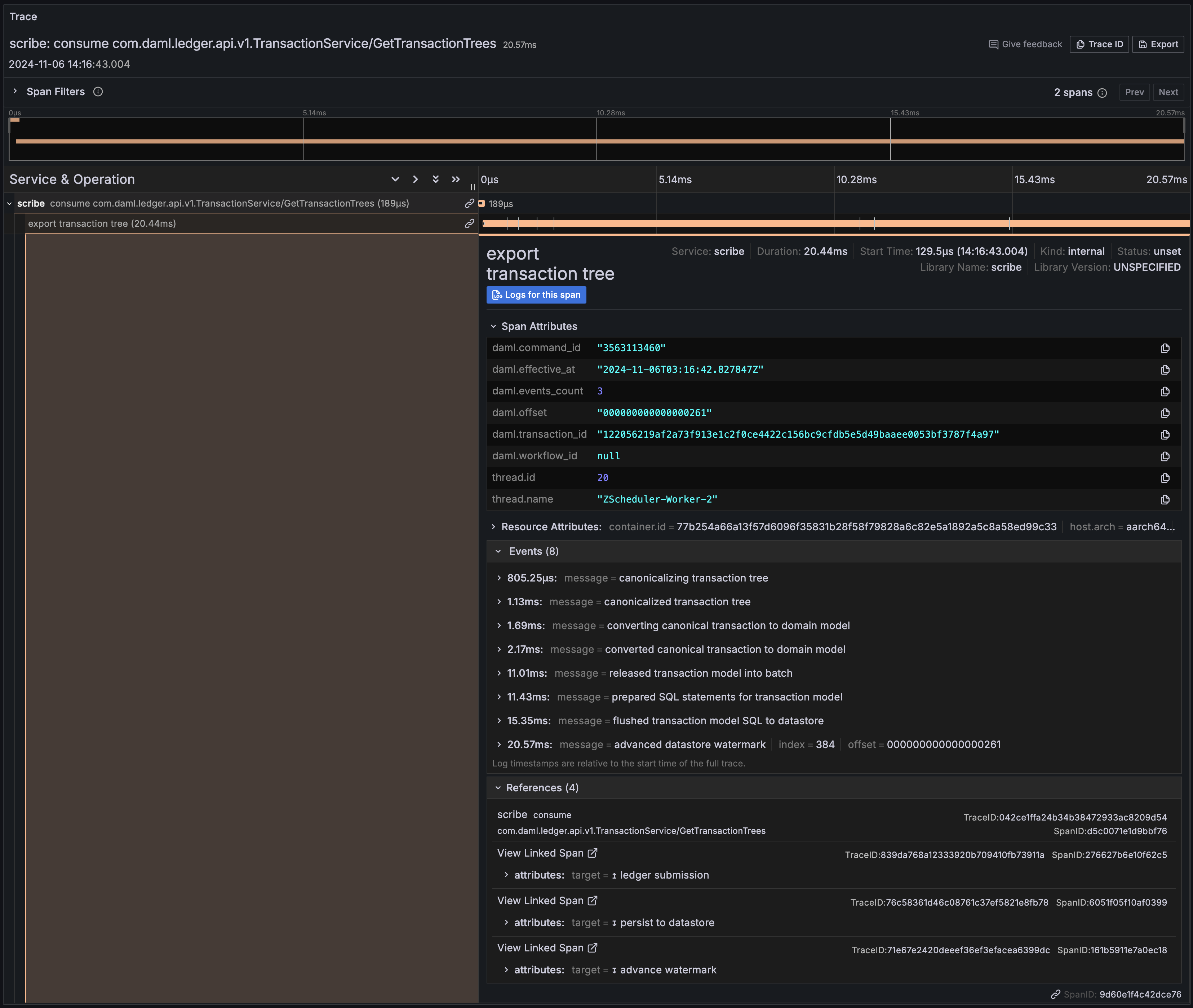Viewport: 1193px width, 1008px height.
Task: Copy the daml.command_id attribute value
Action: 1165,348
